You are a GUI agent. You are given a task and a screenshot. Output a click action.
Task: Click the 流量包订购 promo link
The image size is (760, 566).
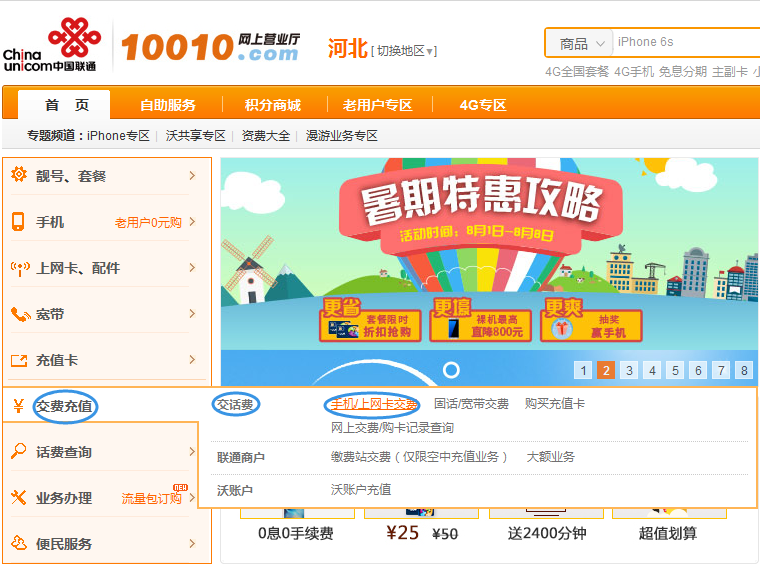tap(151, 498)
